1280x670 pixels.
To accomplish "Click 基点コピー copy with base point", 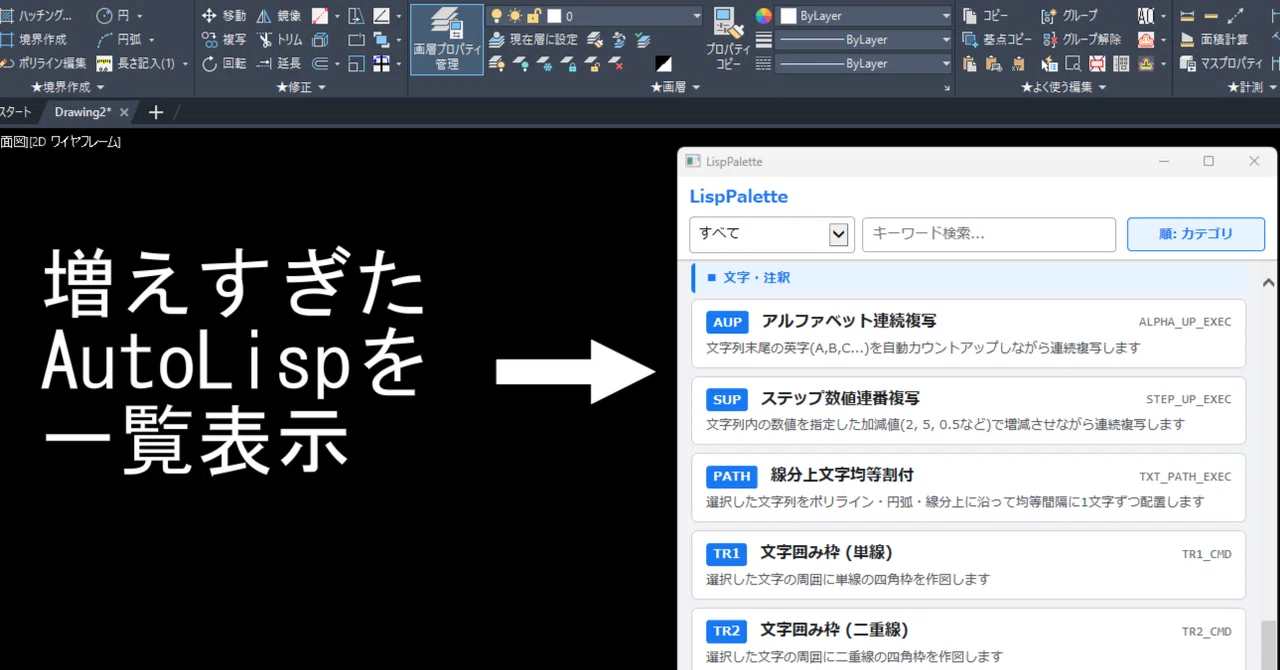I will 997,40.
